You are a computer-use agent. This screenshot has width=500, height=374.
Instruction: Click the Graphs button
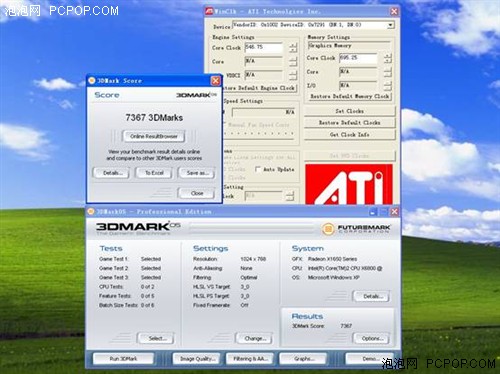point(303,359)
